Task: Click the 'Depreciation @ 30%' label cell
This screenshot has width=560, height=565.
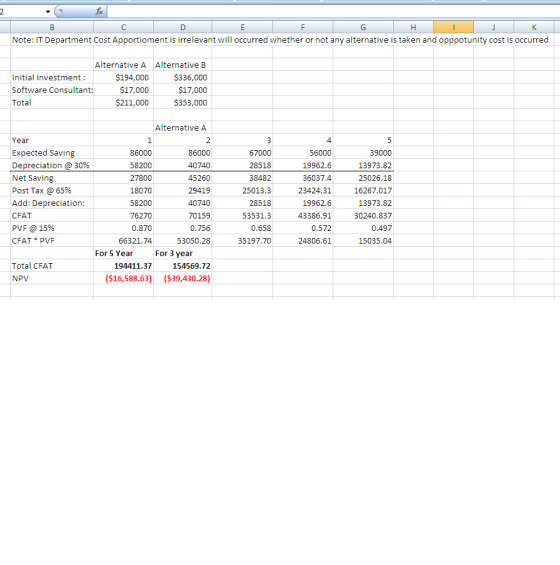Action: click(x=52, y=165)
